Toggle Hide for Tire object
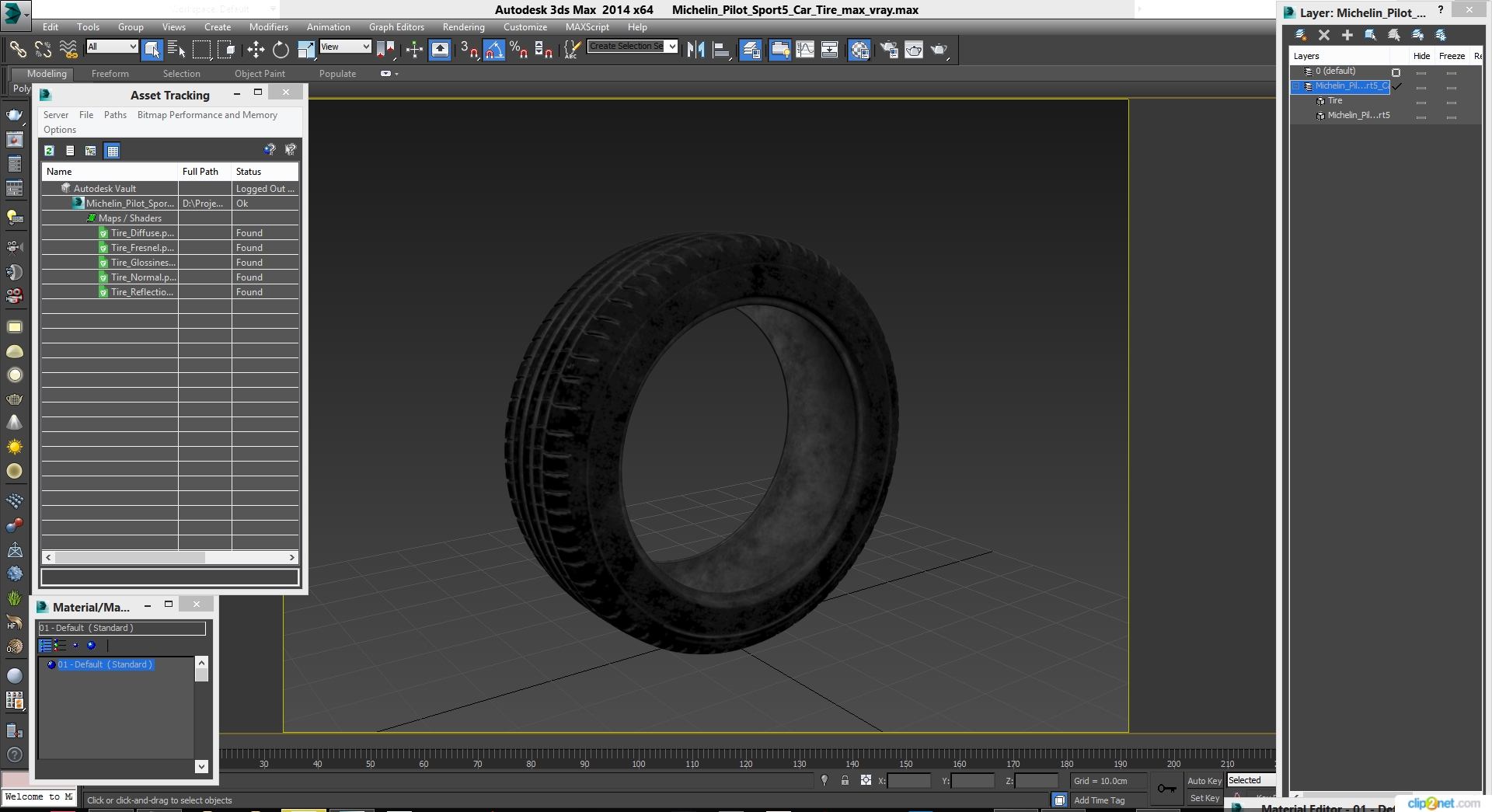 click(x=1421, y=102)
